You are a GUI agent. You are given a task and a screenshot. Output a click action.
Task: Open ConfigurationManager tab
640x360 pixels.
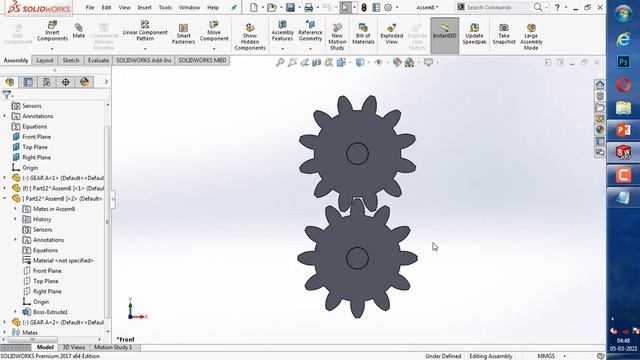tap(47, 82)
